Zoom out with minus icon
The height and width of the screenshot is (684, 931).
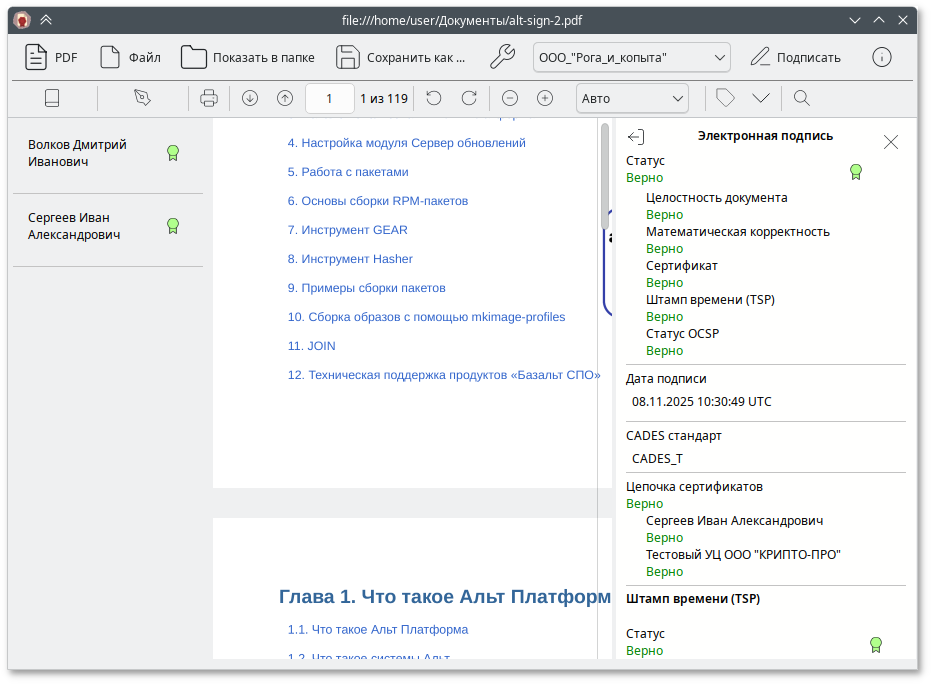pos(510,98)
